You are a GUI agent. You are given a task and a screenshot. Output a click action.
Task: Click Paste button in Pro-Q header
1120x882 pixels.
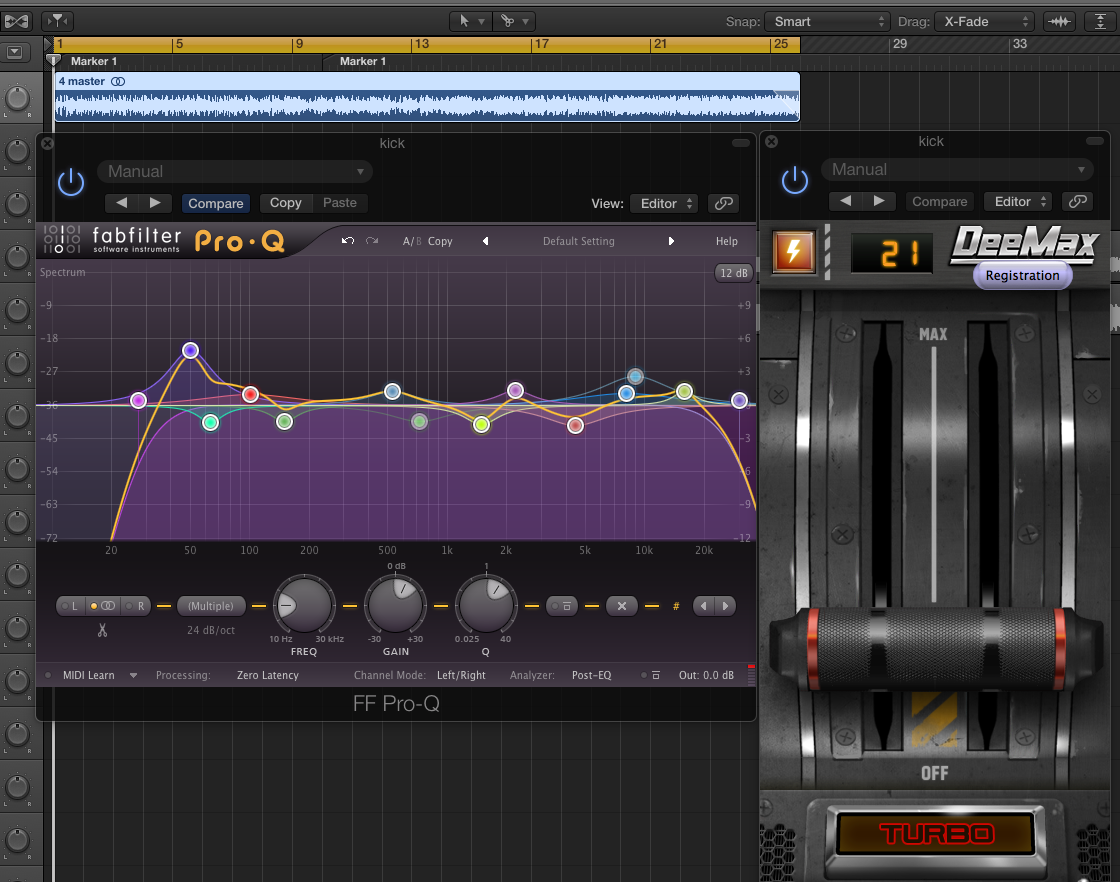[339, 203]
